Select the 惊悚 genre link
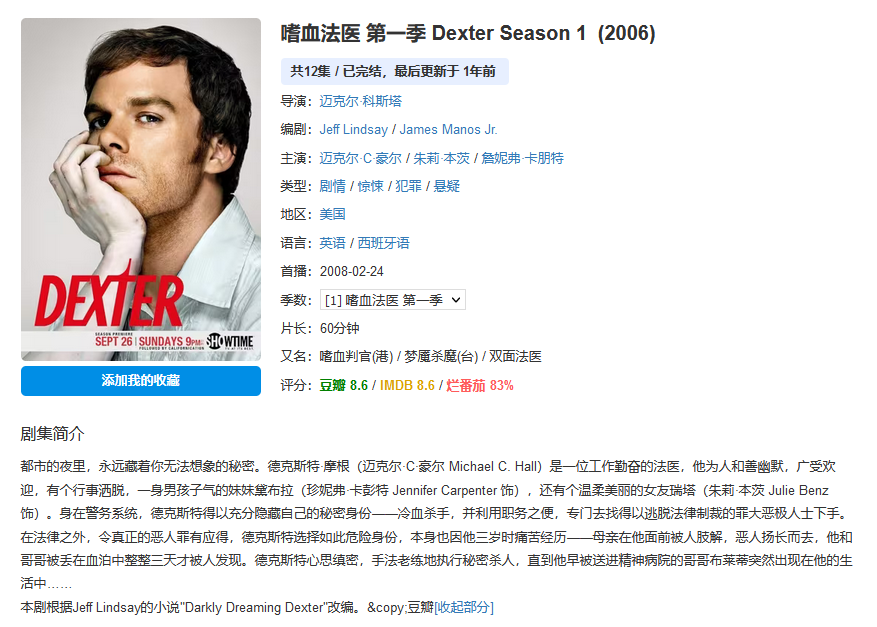 click(370, 186)
